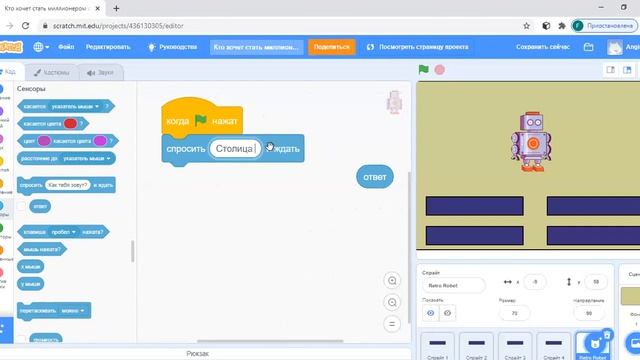Switch to large stage layout icon

coord(627,70)
